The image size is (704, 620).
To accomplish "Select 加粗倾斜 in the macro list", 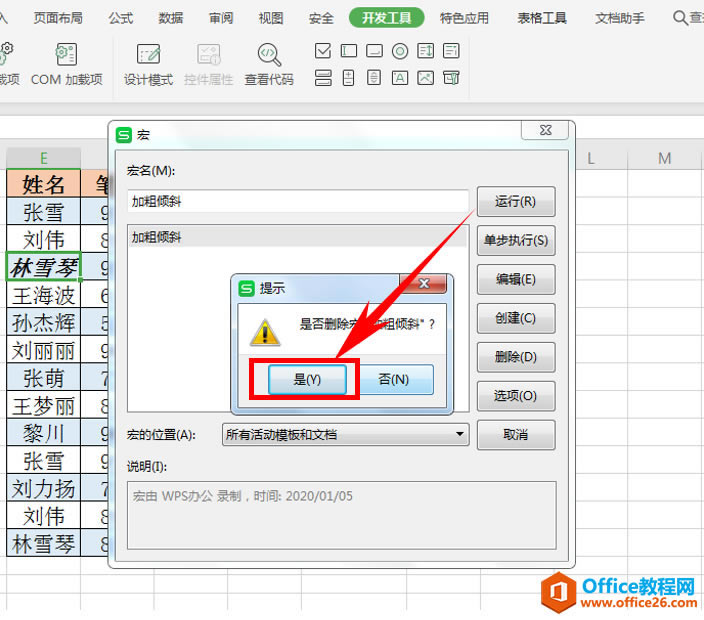I will coord(298,237).
